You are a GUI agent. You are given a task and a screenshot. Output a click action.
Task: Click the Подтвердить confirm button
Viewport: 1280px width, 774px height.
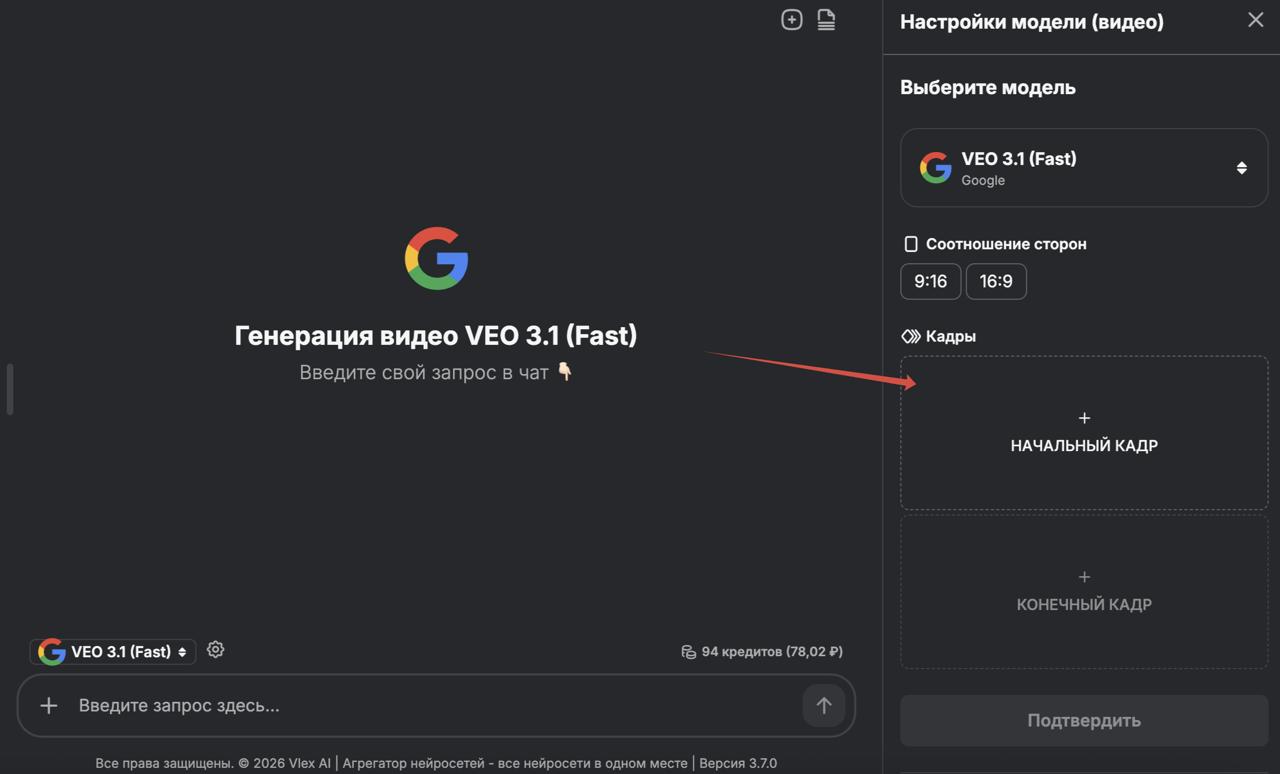click(1084, 720)
